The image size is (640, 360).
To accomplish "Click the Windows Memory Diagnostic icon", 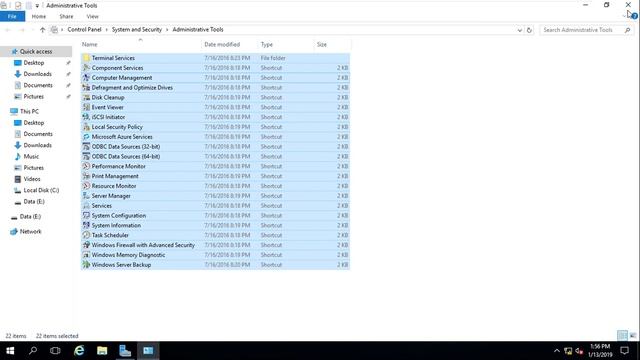I will pos(86,255).
